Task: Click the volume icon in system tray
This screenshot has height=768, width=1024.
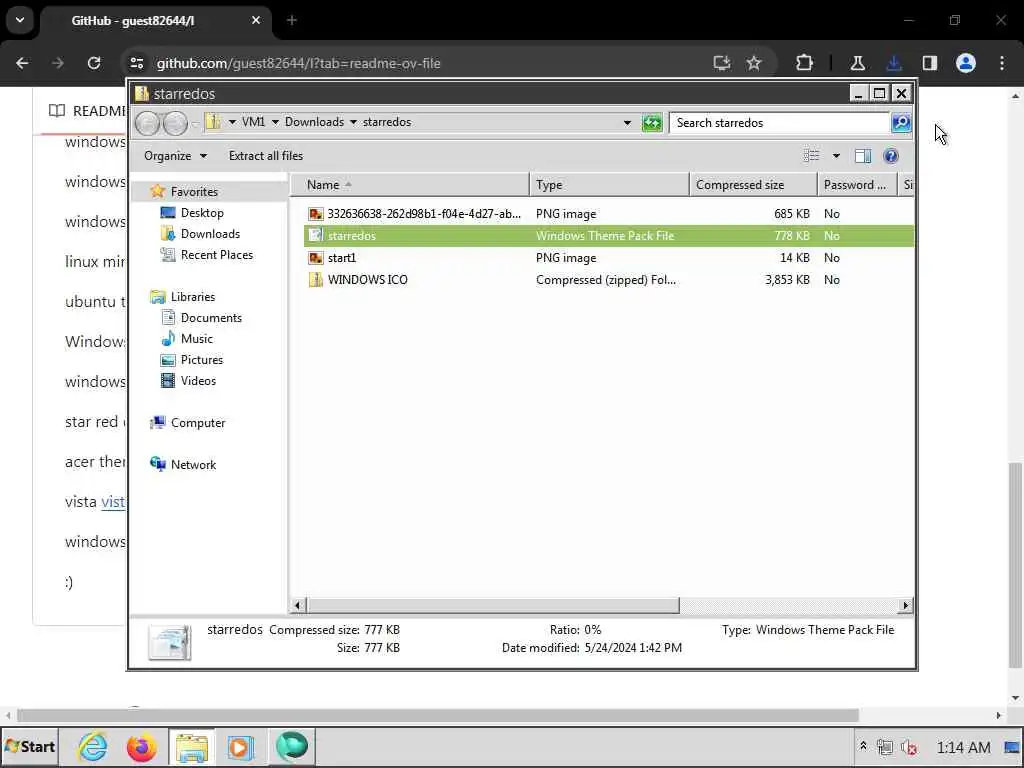Action: [908, 747]
